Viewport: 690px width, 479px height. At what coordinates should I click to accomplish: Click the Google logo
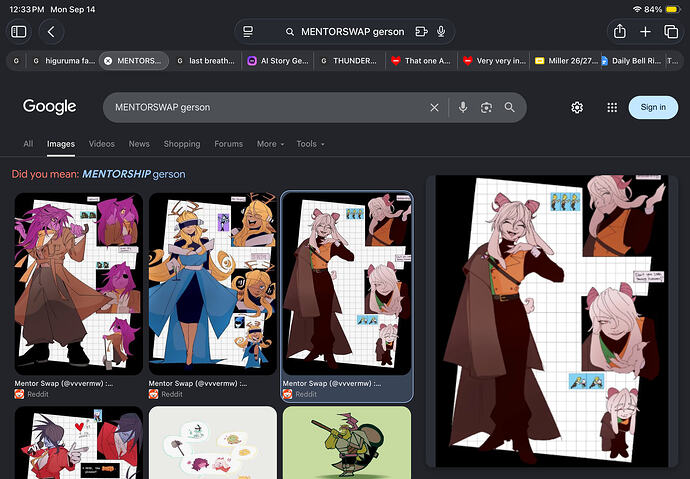point(50,106)
